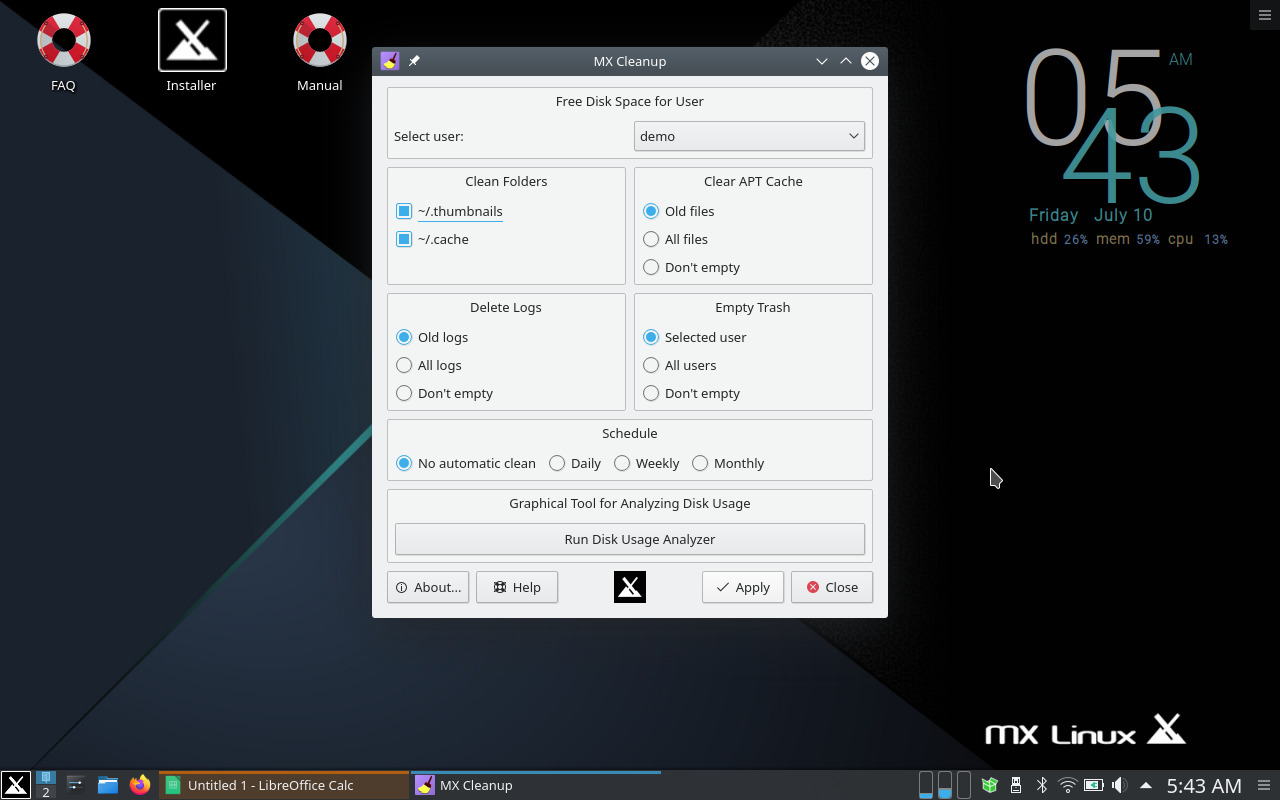Open Bluetooth settings from the system tray
The height and width of the screenshot is (800, 1280).
[x=1041, y=785]
